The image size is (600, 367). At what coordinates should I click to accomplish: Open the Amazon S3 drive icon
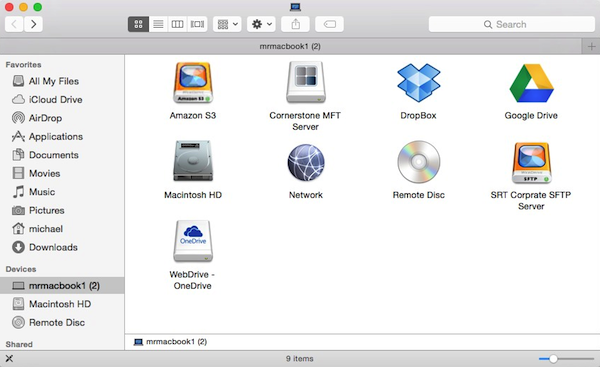[193, 83]
